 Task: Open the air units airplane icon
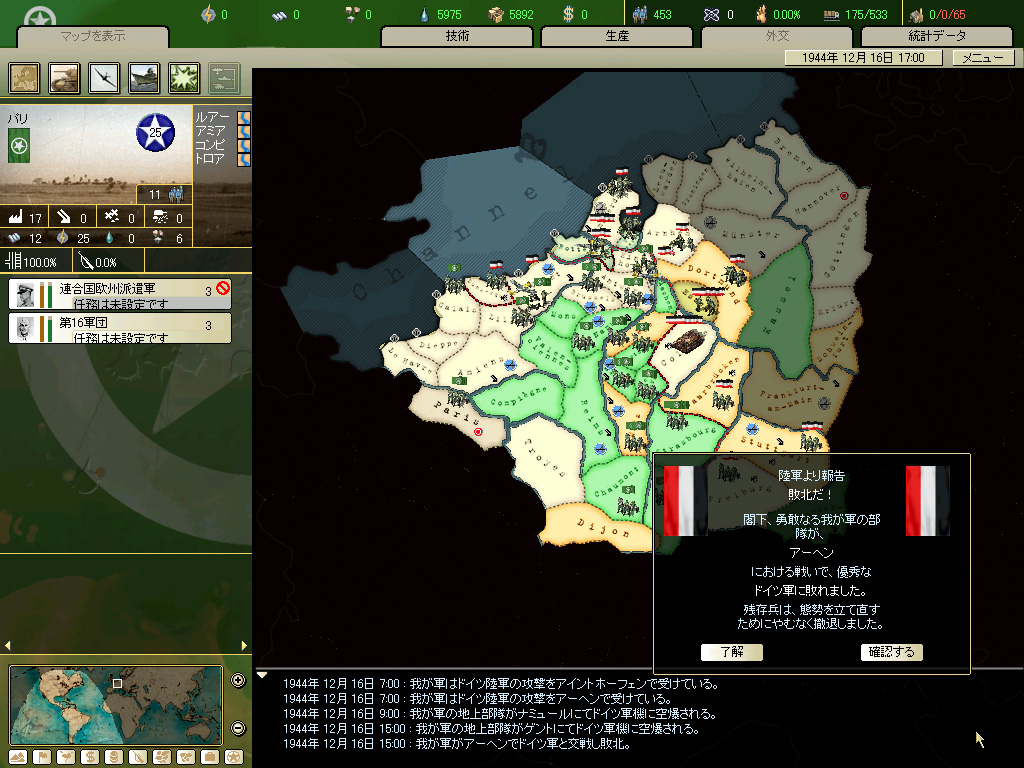pos(104,78)
